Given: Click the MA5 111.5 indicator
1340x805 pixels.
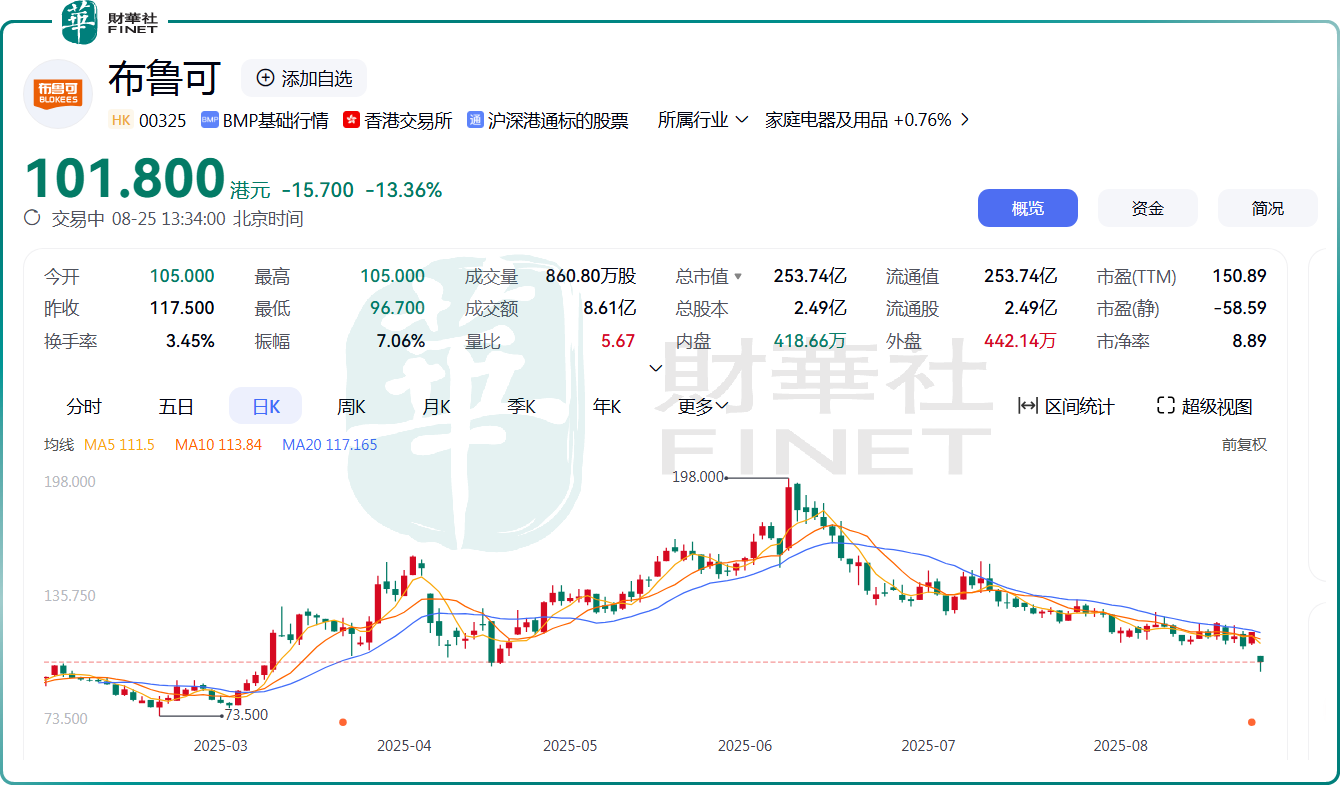Looking at the screenshot, I should [x=119, y=444].
